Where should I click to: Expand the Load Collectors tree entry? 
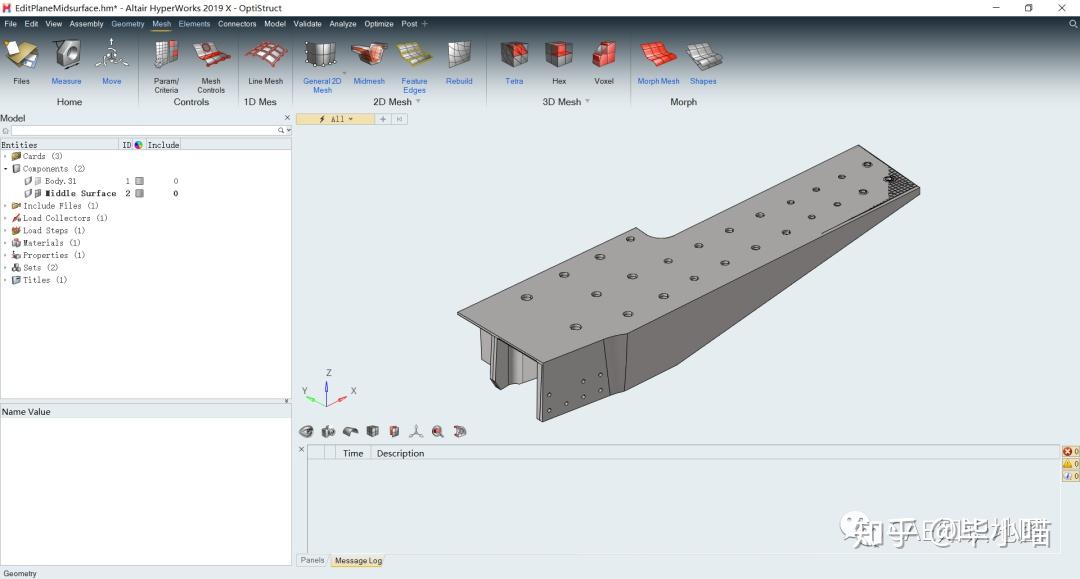tap(8, 218)
